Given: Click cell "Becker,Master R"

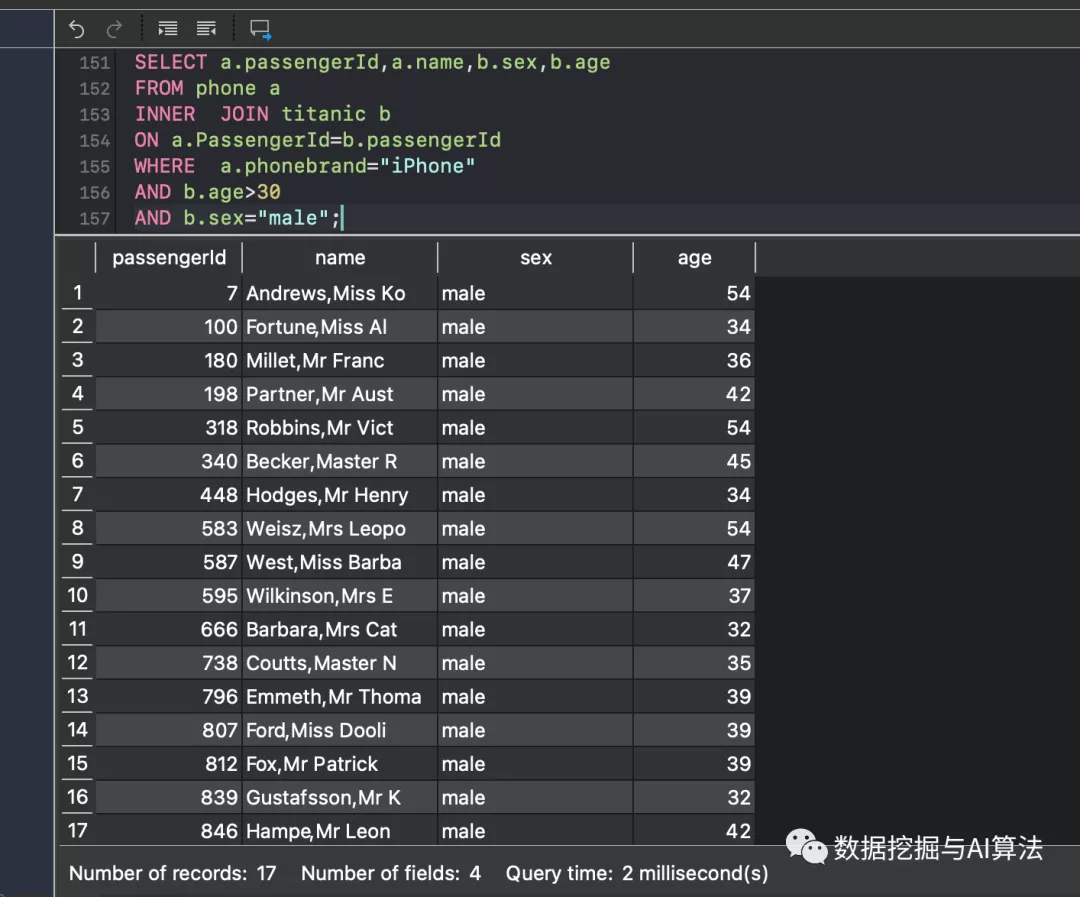Looking at the screenshot, I should (x=340, y=462).
